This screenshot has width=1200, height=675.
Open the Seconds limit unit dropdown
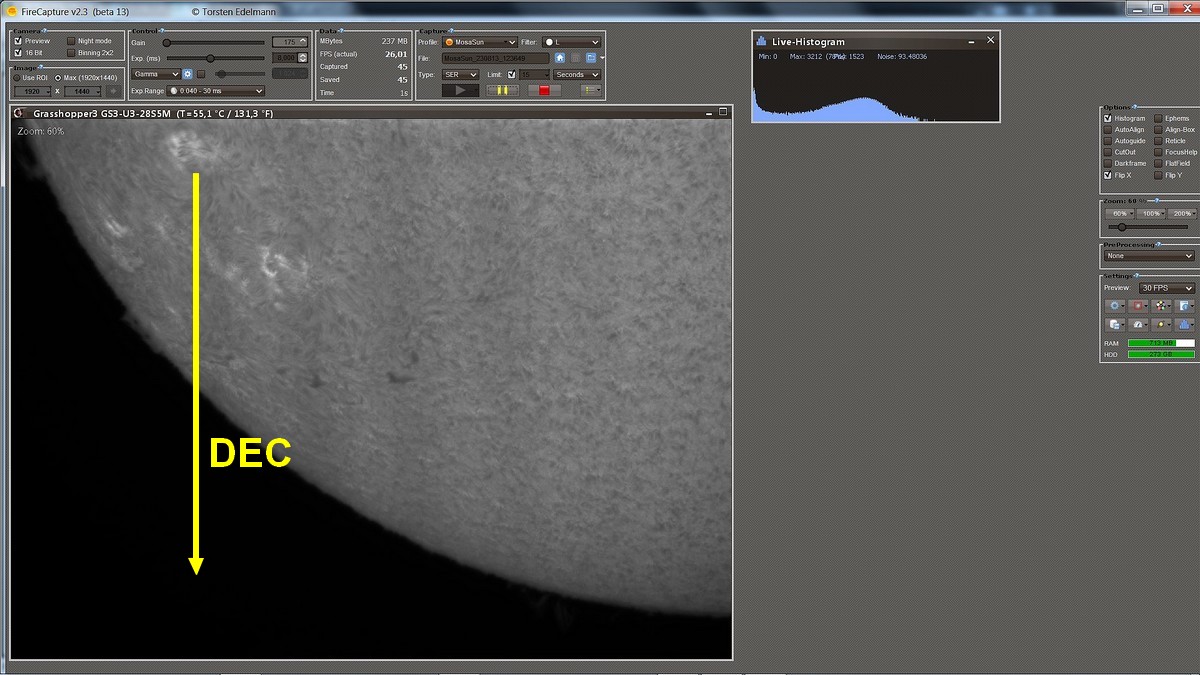(578, 74)
